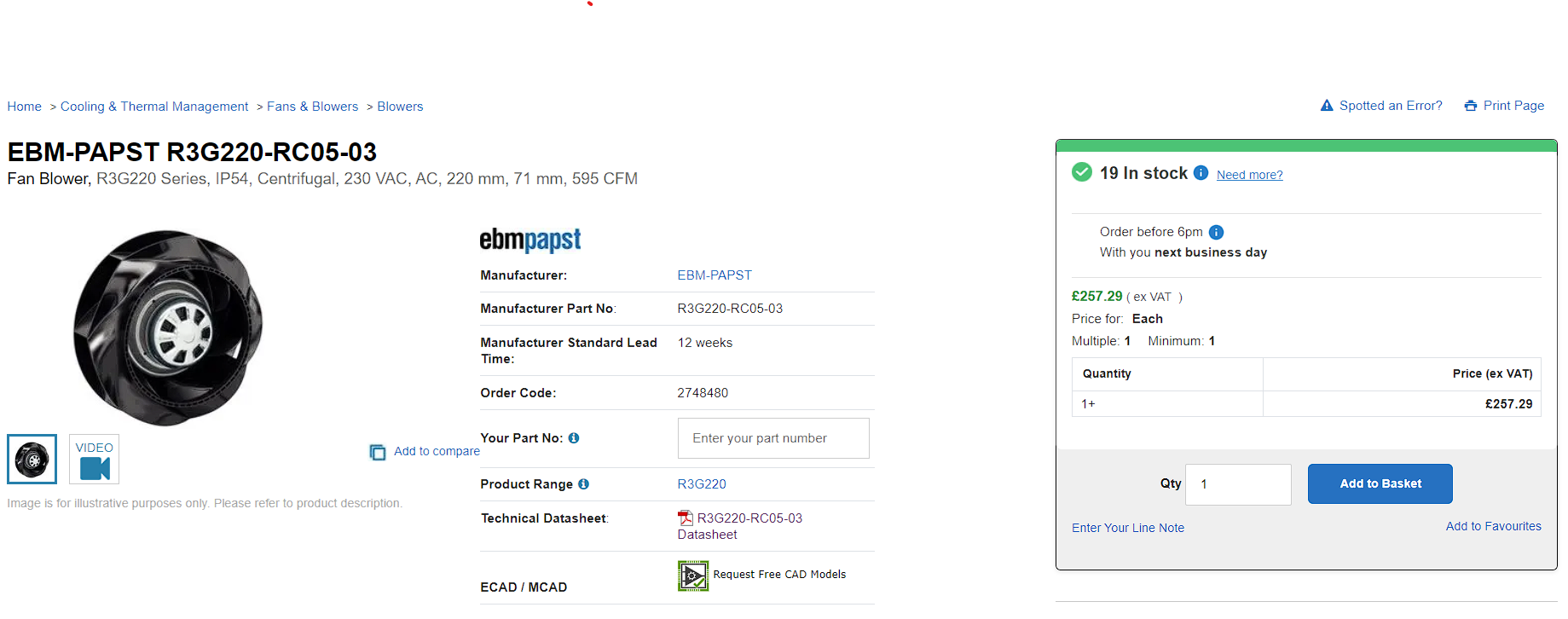Click info icon beside Order before 6pm
Screen dimensions: 1568x619
1217,232
